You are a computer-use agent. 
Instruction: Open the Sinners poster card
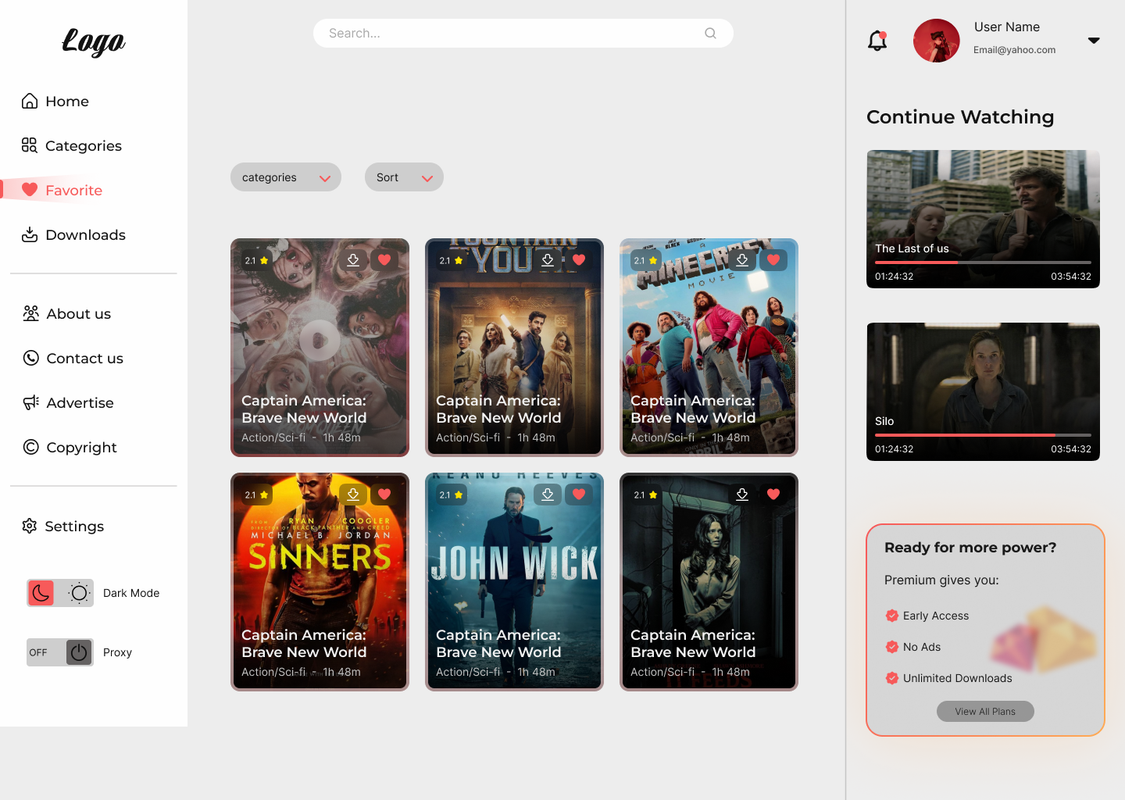pyautogui.click(x=319, y=582)
